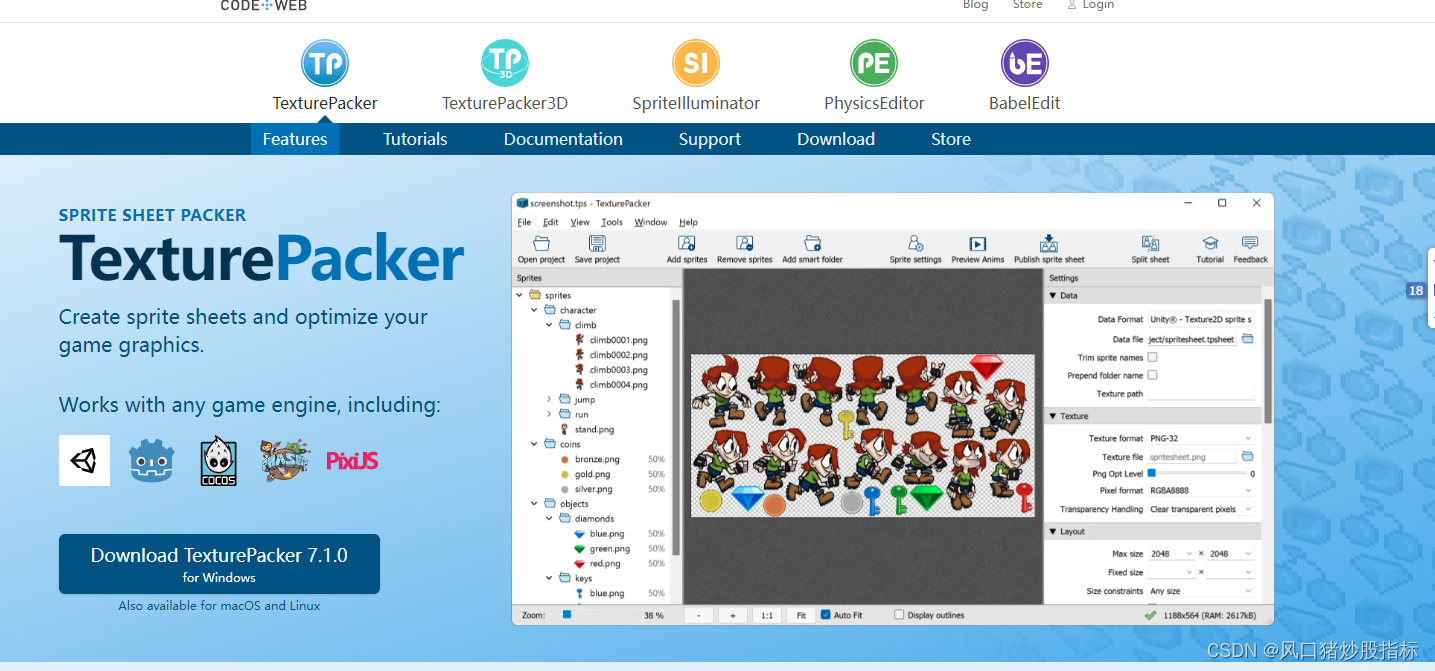
Task: Click Add smart folder toolbar icon
Action: coord(812,243)
